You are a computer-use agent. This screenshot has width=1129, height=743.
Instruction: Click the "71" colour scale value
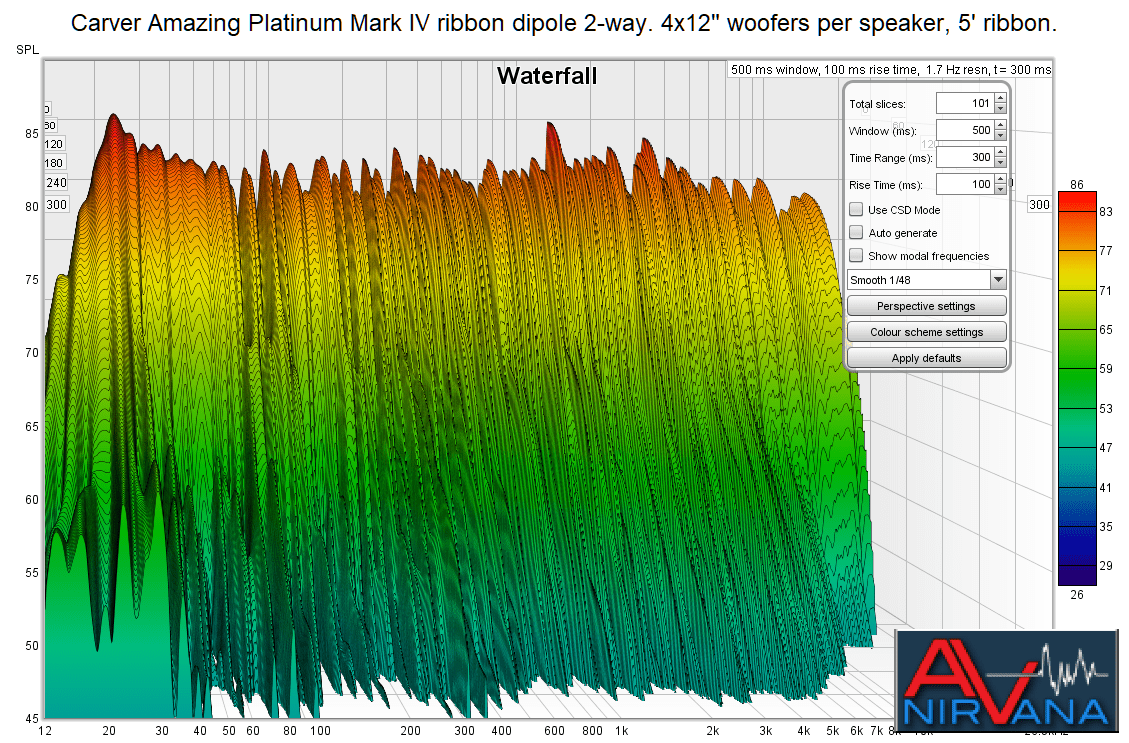[x=1106, y=291]
